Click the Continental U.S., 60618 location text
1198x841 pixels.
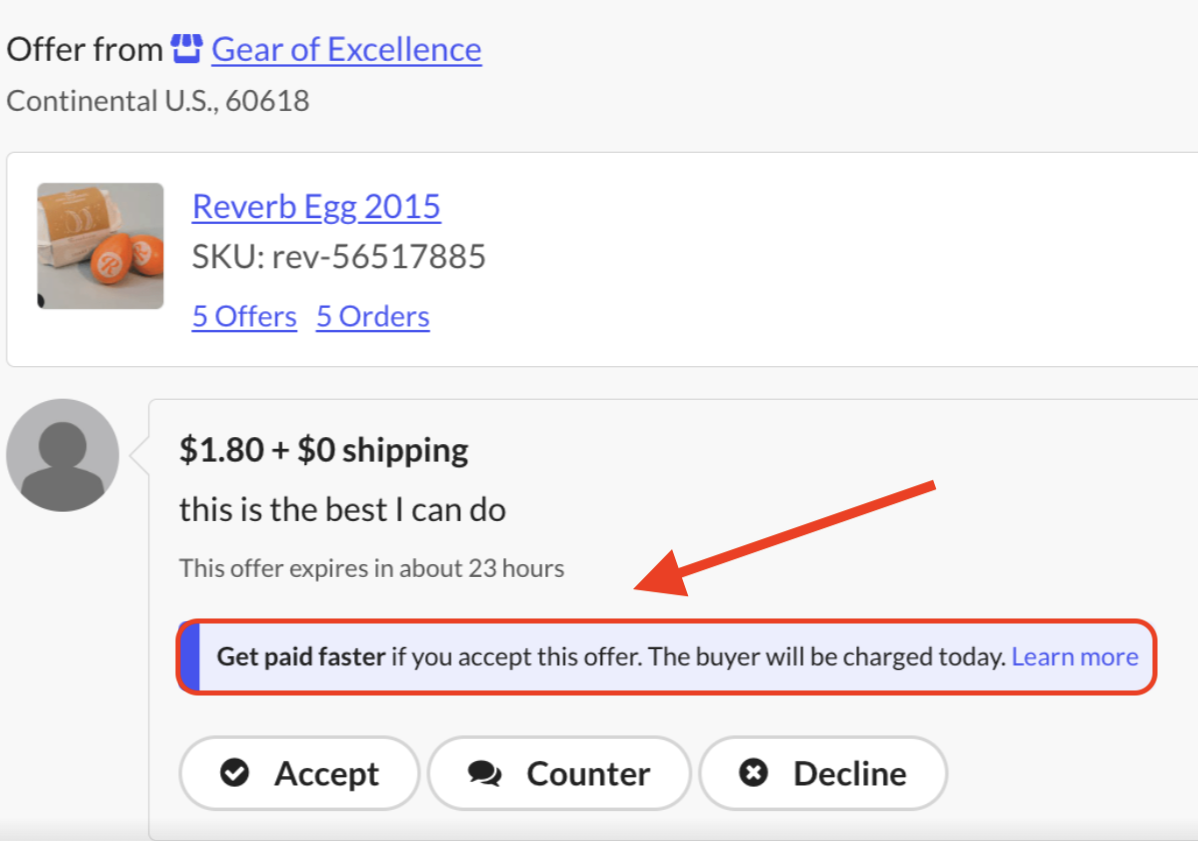158,101
